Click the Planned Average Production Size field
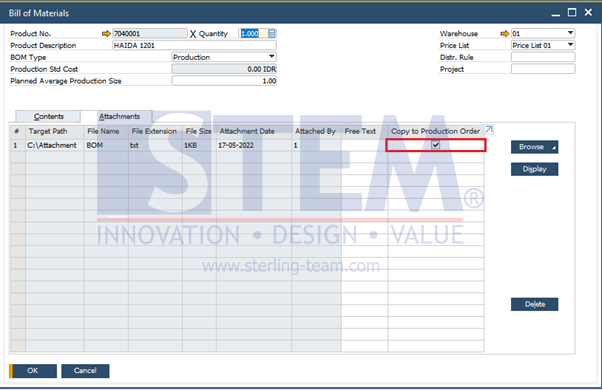The height and width of the screenshot is (390, 602). tap(224, 81)
